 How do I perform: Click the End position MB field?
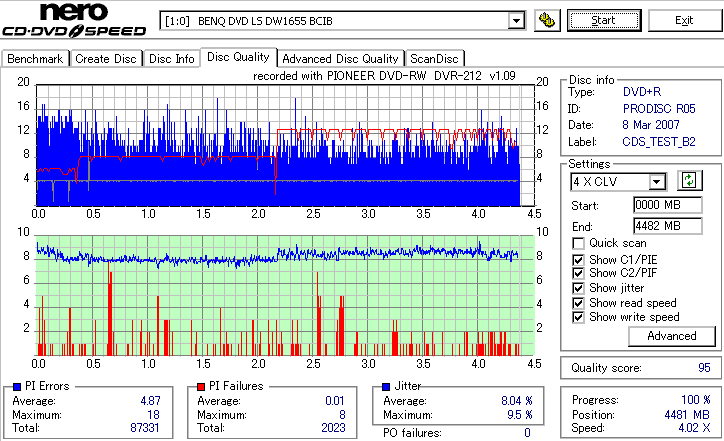click(x=668, y=226)
